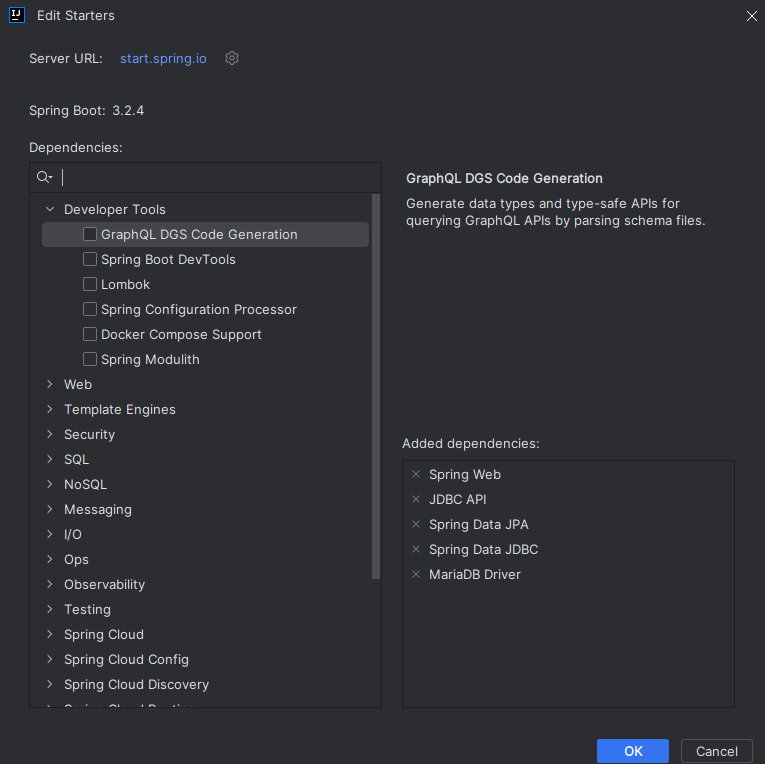
Task: Expand the Messaging category
Action: pos(50,509)
